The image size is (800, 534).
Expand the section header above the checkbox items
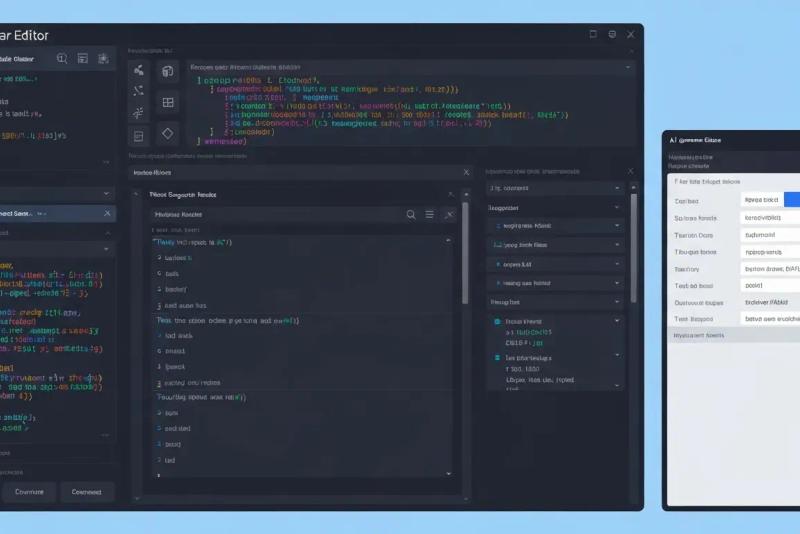point(555,302)
